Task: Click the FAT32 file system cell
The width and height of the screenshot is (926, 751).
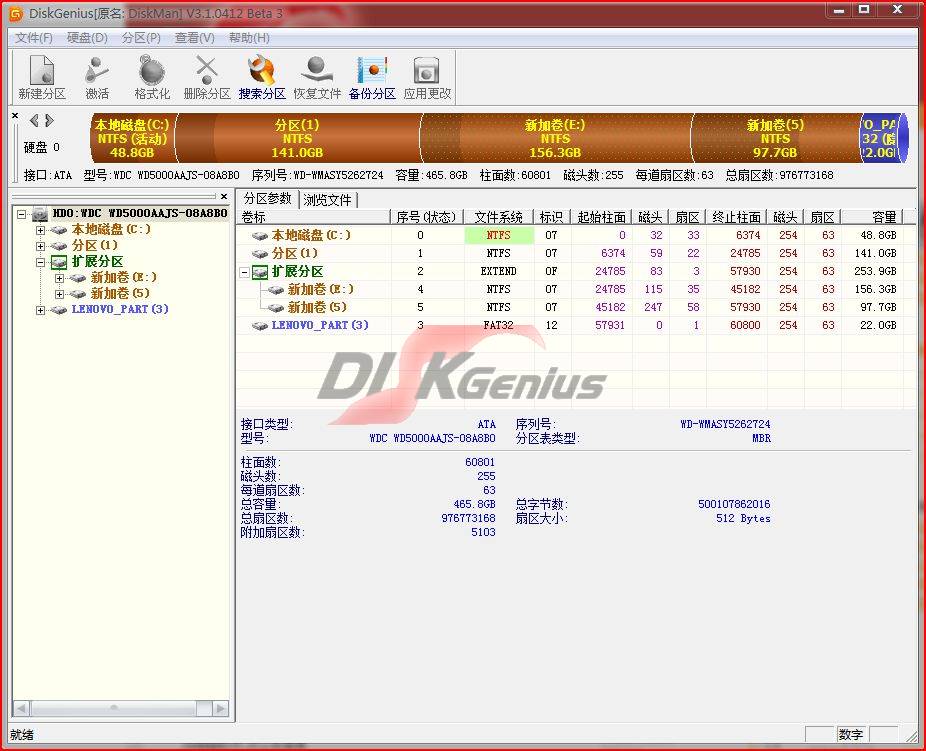Action: click(499, 325)
